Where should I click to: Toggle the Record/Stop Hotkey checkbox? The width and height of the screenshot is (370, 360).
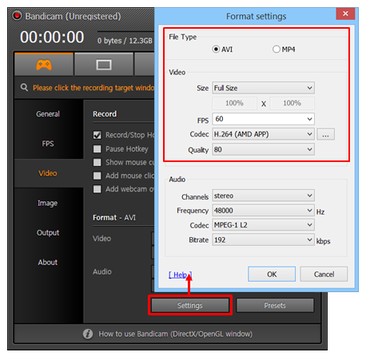coord(97,135)
